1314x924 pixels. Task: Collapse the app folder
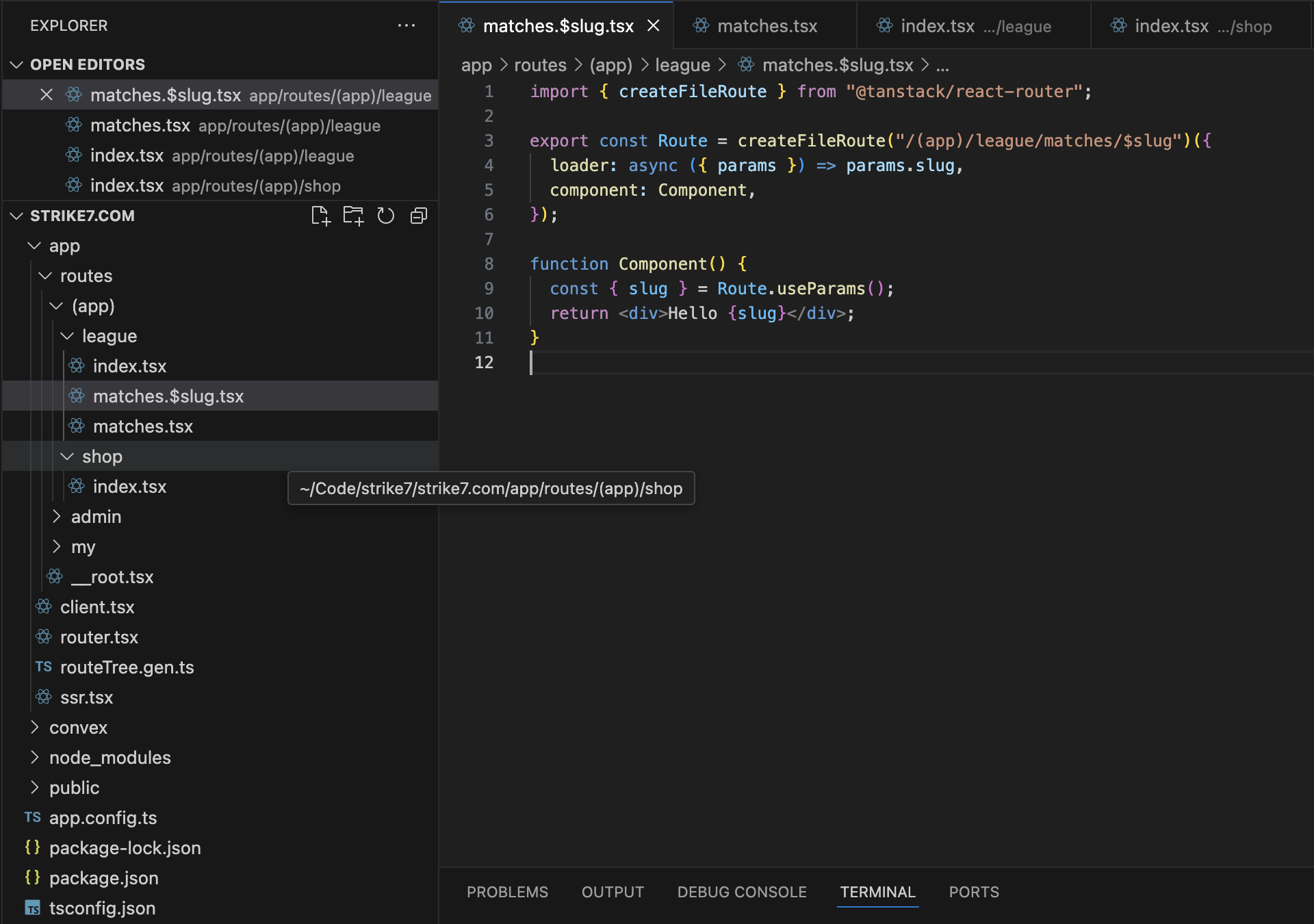coord(34,245)
